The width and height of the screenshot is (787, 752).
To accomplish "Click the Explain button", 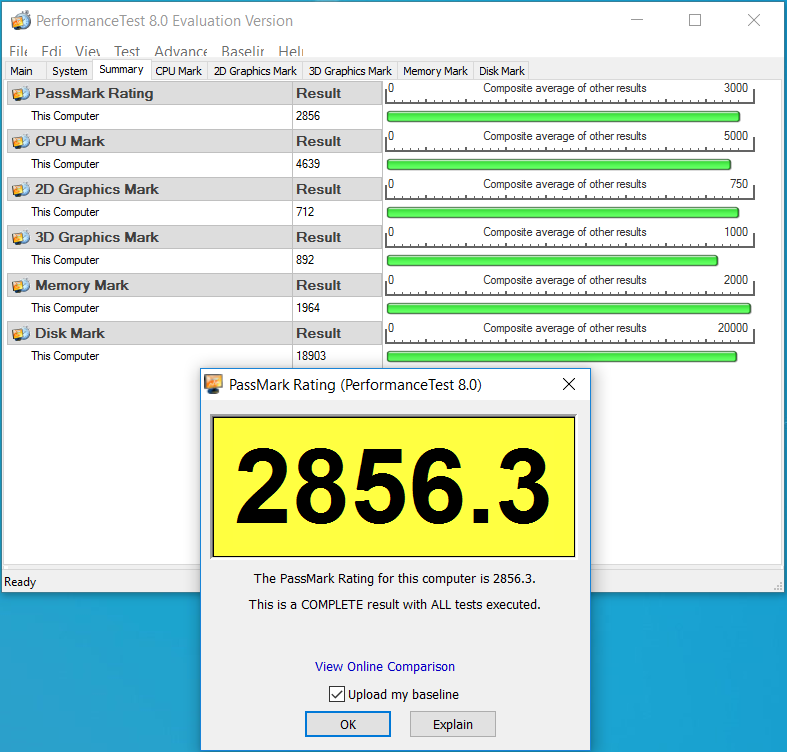I will point(453,724).
